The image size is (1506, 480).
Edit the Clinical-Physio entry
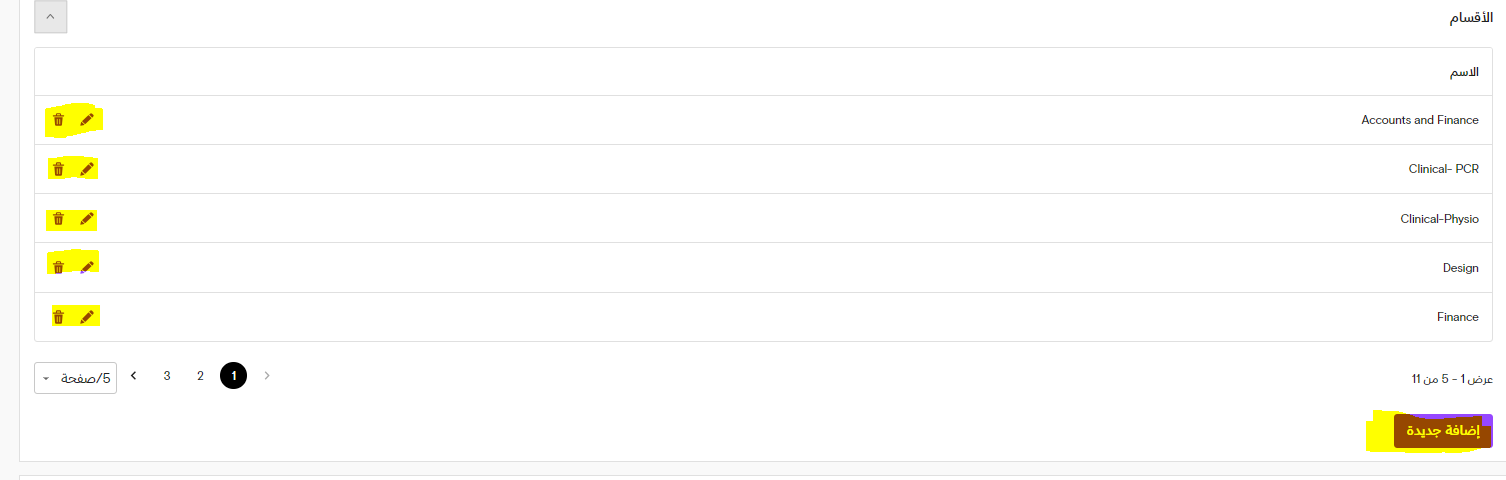(x=87, y=218)
